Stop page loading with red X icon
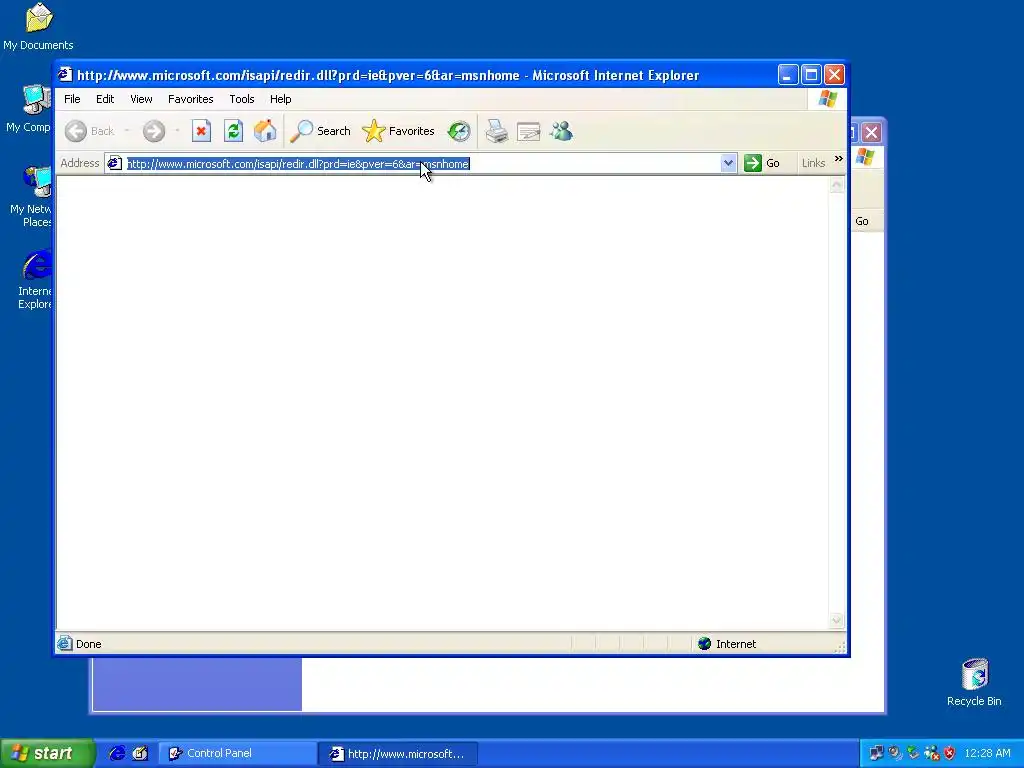This screenshot has width=1024, height=768. pos(201,131)
